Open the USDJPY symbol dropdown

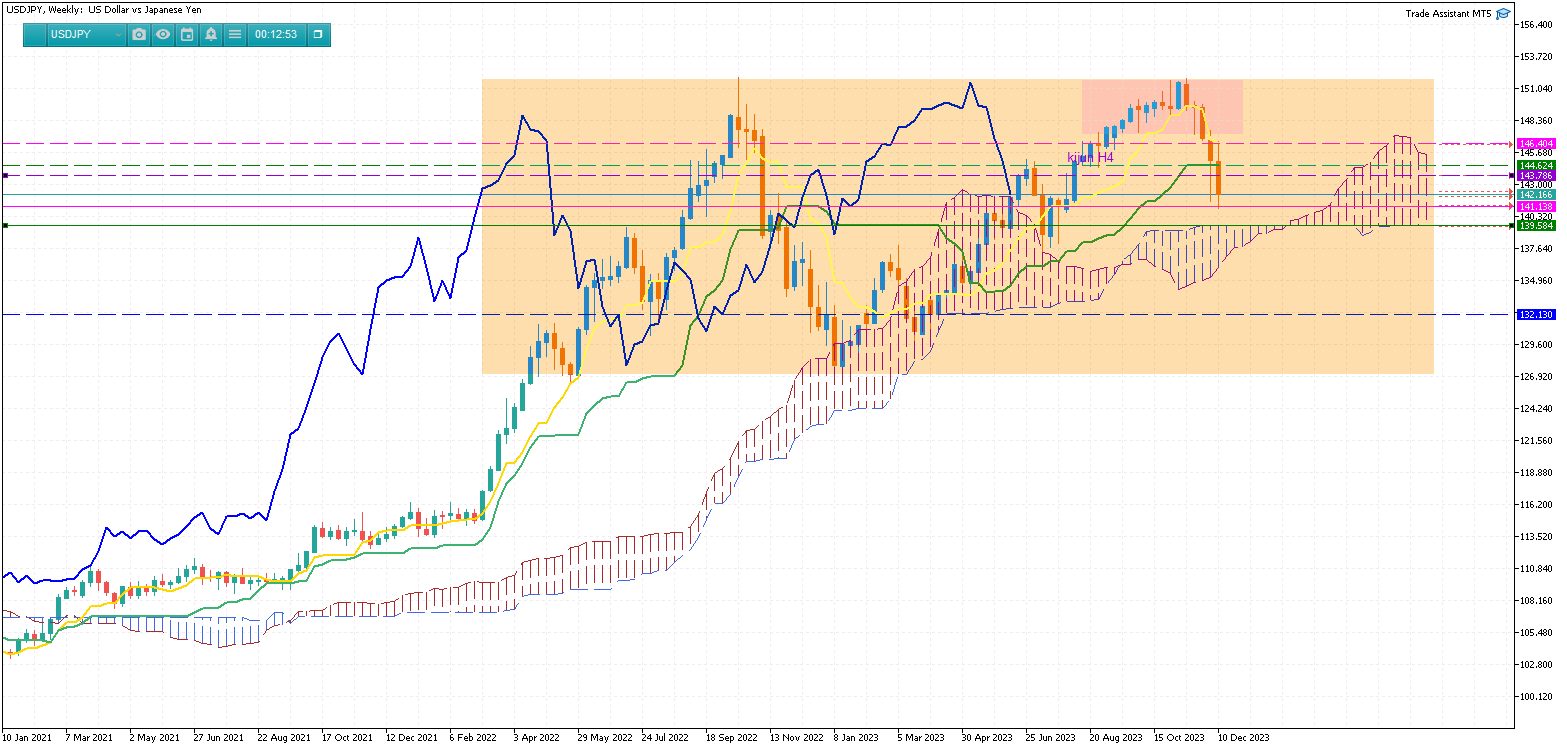86,34
